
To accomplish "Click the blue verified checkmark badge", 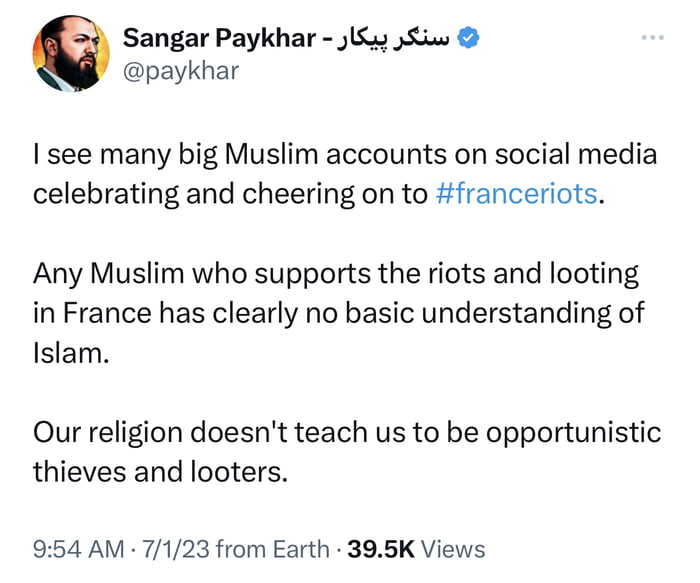I will click(470, 38).
